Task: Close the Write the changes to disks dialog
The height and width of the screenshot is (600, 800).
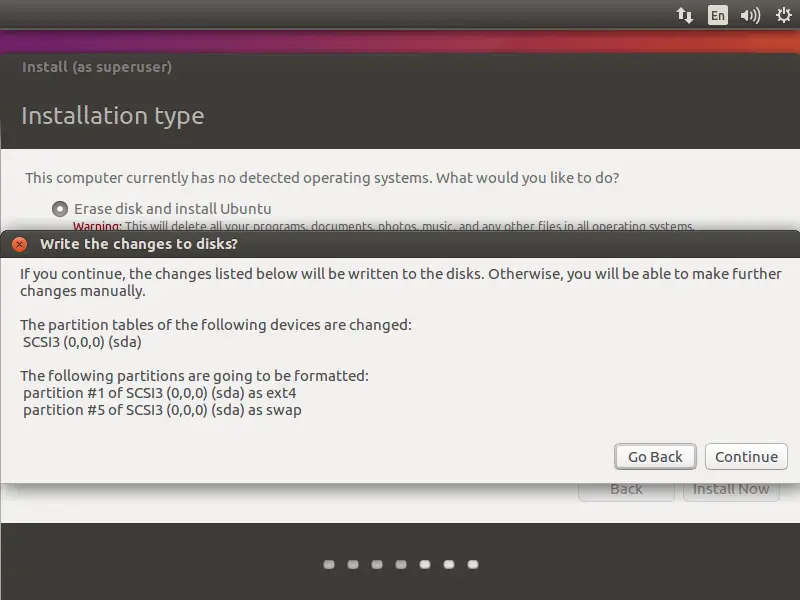Action: click(x=19, y=244)
